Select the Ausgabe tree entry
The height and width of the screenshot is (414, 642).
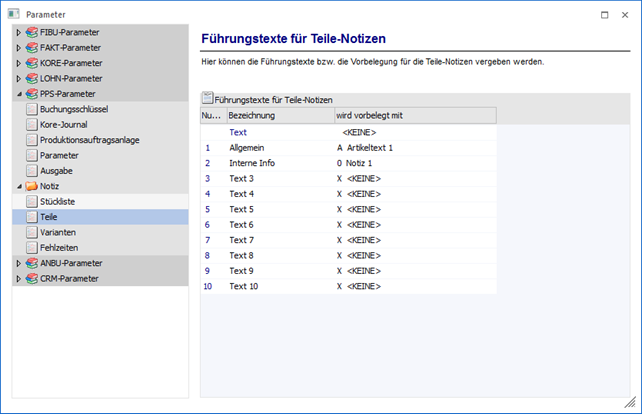pos(56,171)
